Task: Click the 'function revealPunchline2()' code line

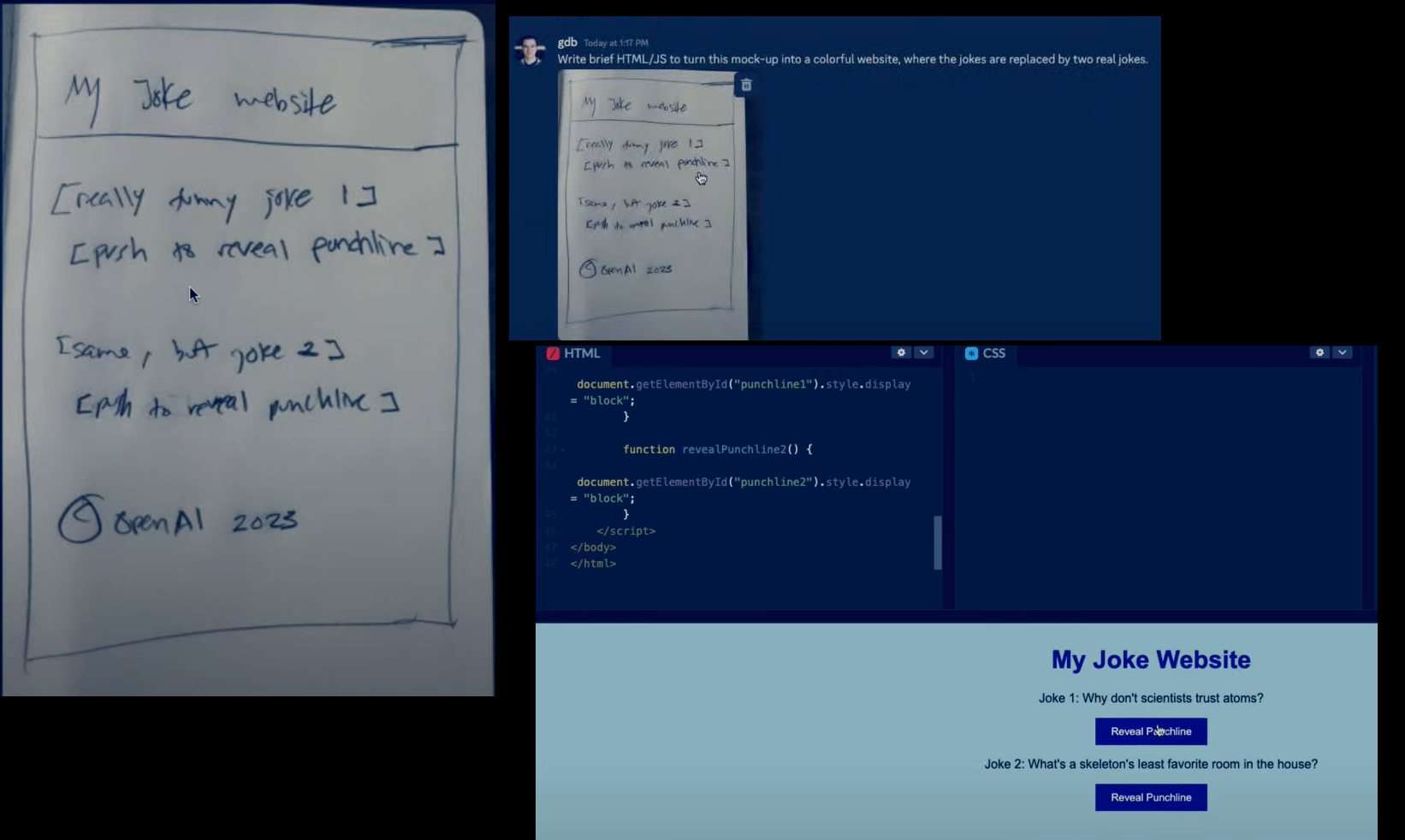Action: pos(717,449)
